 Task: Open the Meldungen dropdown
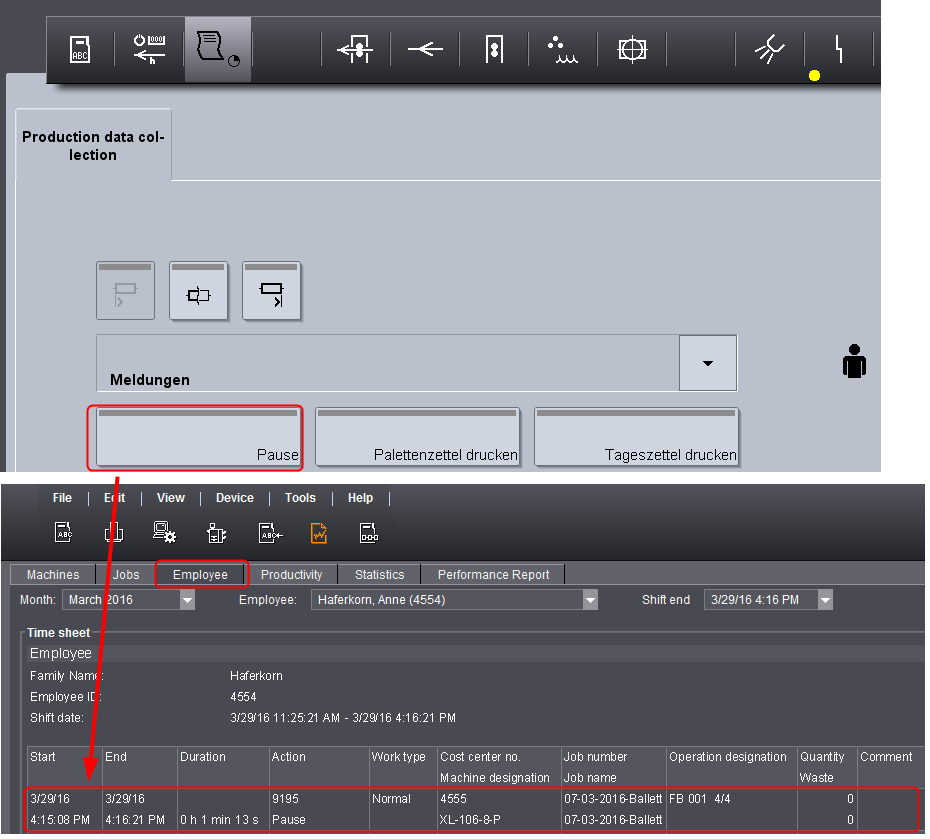708,363
